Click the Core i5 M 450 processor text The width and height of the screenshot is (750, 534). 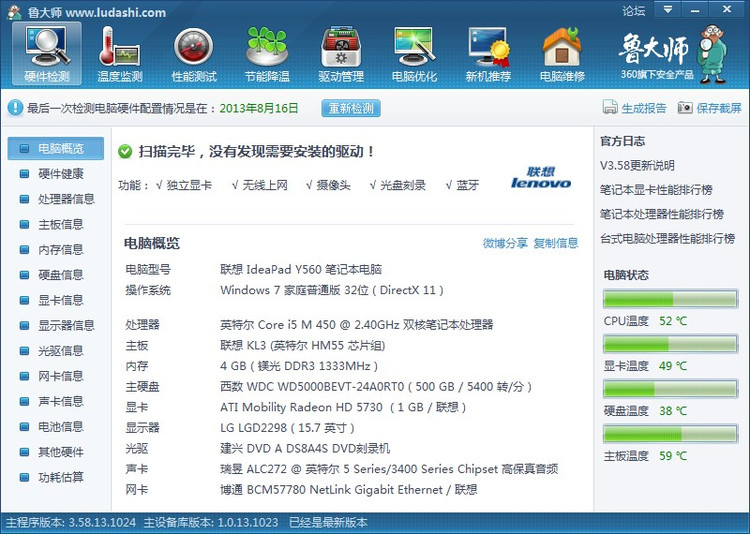pos(356,325)
